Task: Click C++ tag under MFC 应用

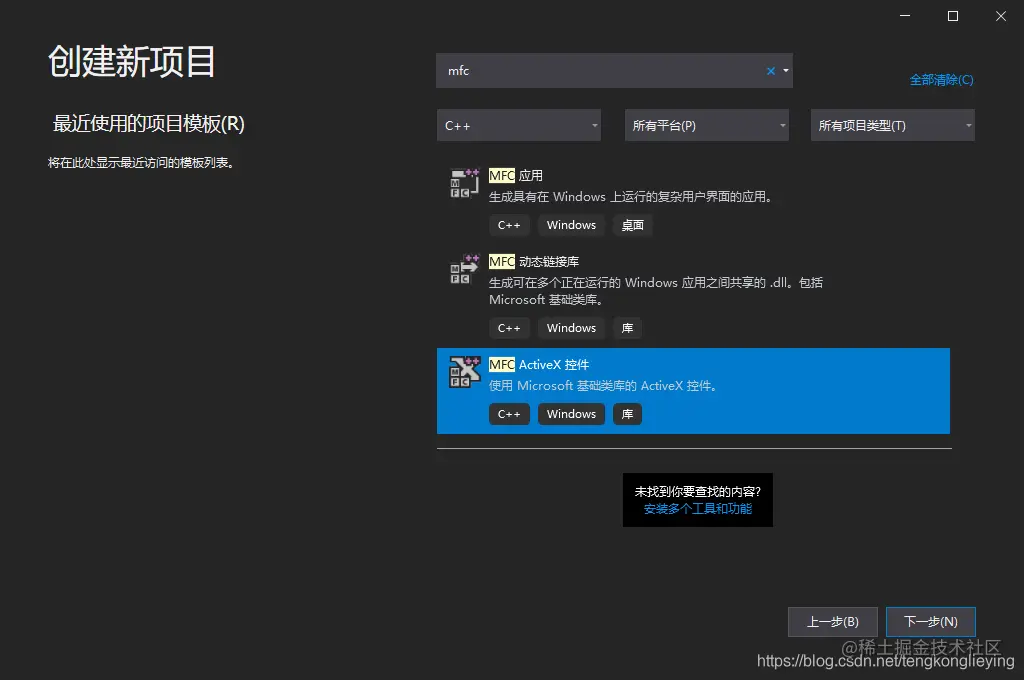Action: (x=509, y=225)
